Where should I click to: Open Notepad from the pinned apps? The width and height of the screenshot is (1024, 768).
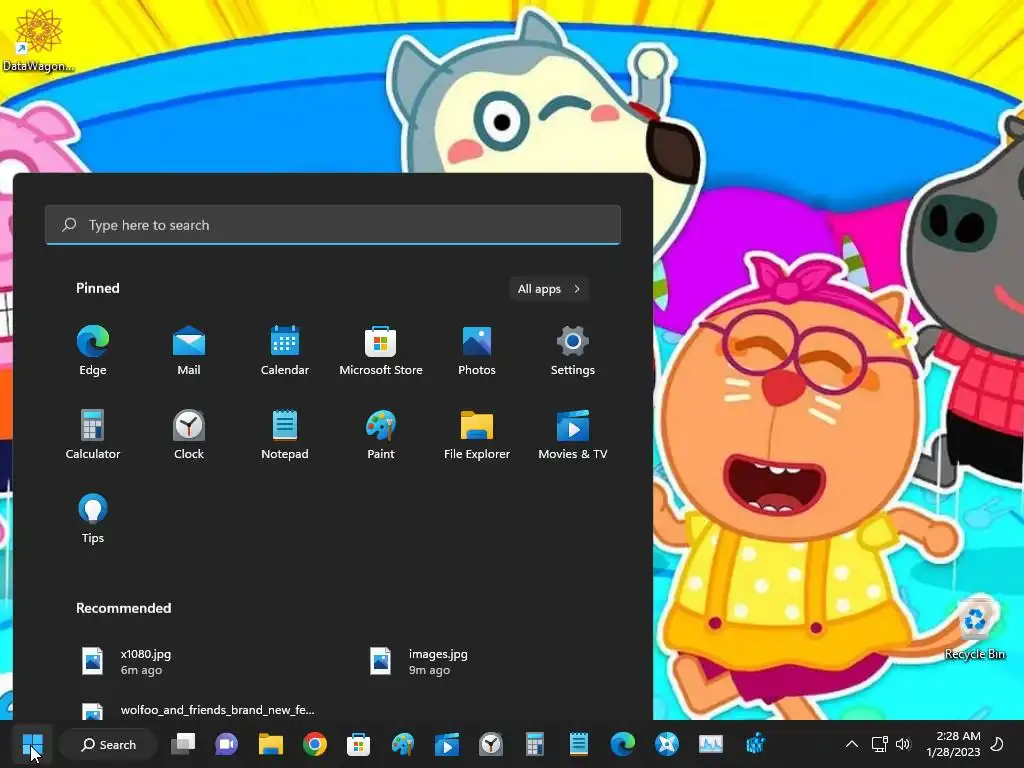[285, 435]
